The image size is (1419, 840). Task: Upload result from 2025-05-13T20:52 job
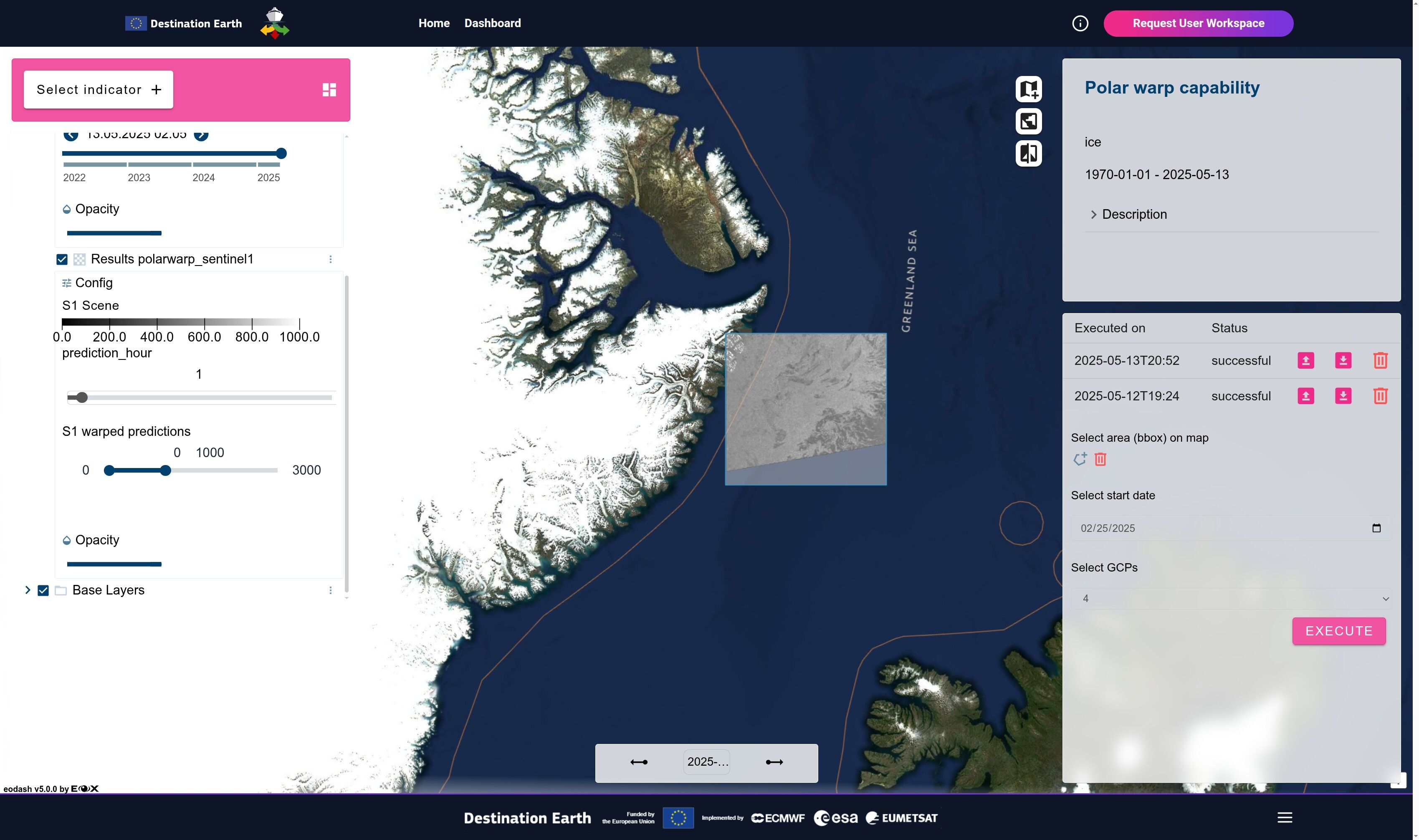pyautogui.click(x=1305, y=361)
